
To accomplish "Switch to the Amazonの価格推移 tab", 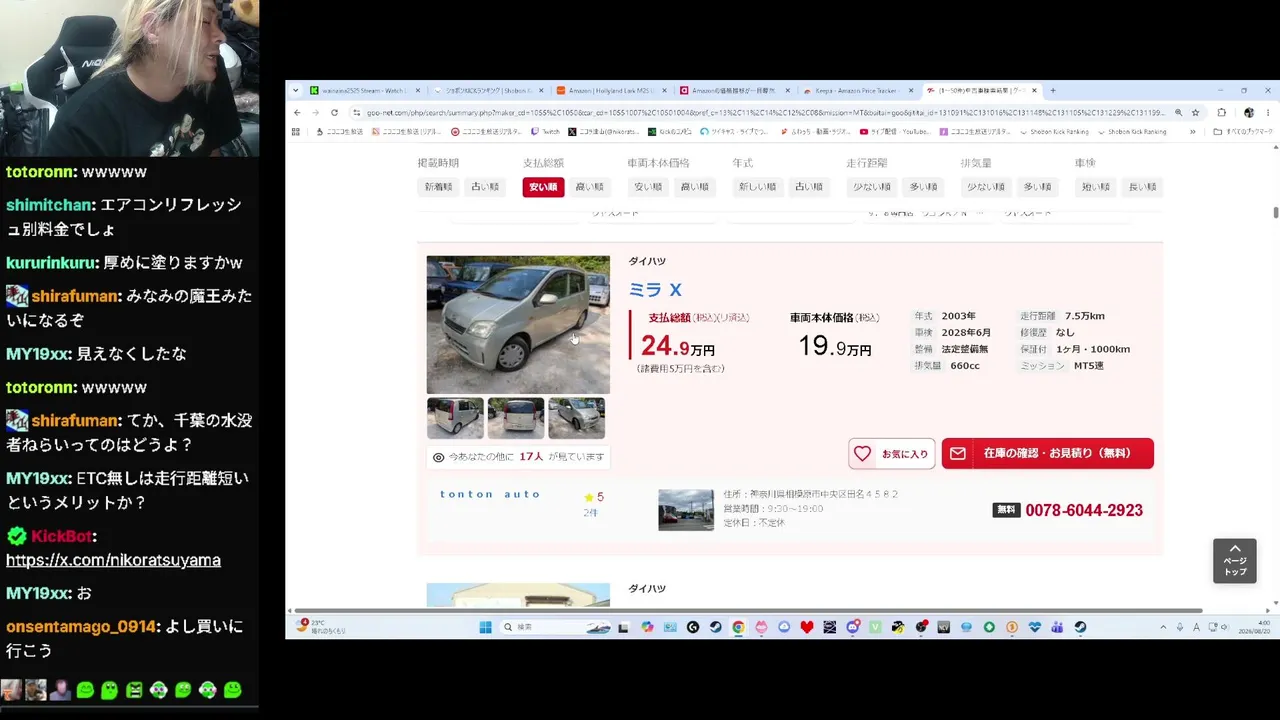I will [x=734, y=90].
